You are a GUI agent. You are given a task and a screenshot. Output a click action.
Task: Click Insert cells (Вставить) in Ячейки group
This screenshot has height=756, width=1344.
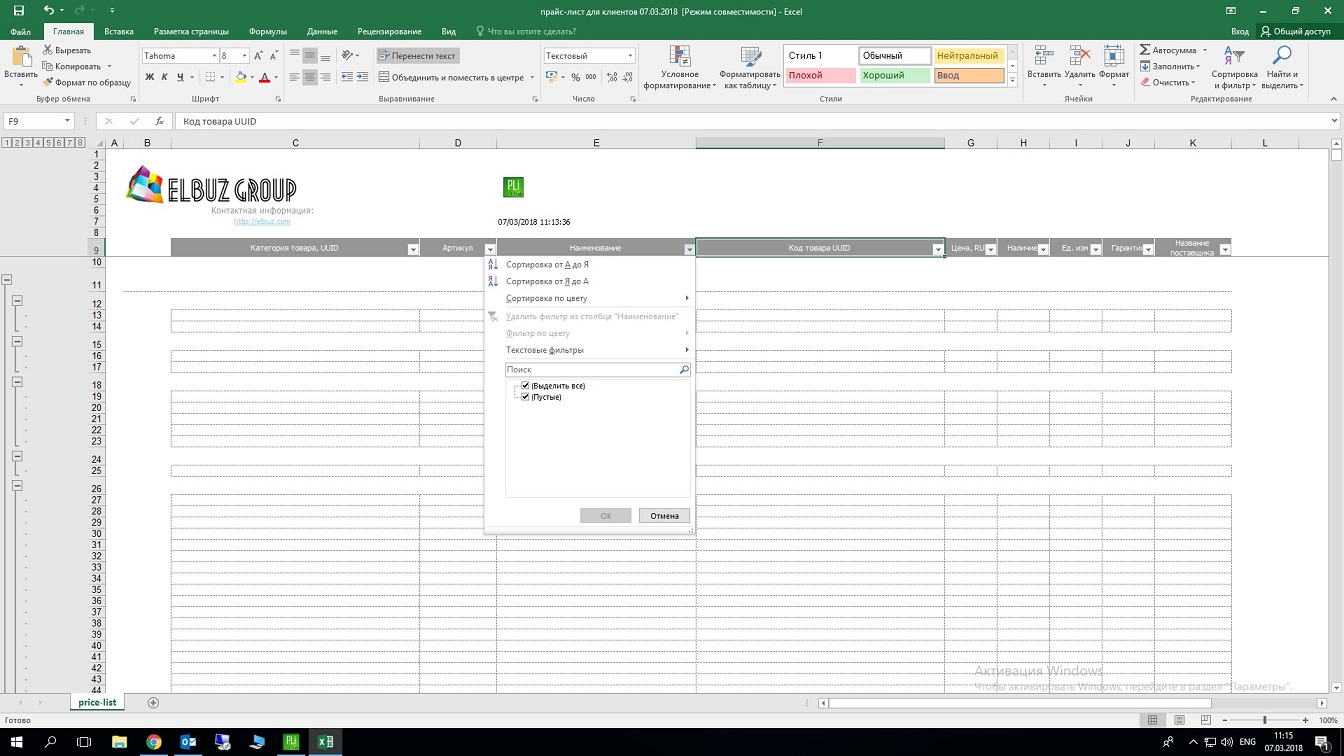click(x=1044, y=65)
